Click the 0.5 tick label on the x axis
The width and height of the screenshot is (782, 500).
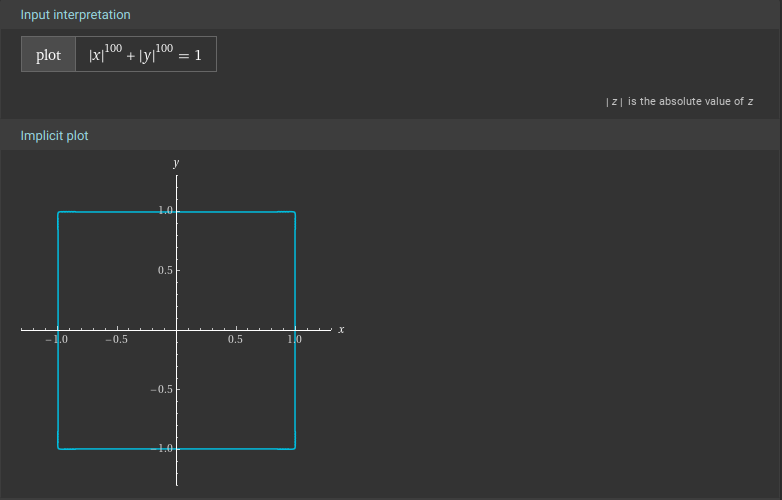pos(235,340)
